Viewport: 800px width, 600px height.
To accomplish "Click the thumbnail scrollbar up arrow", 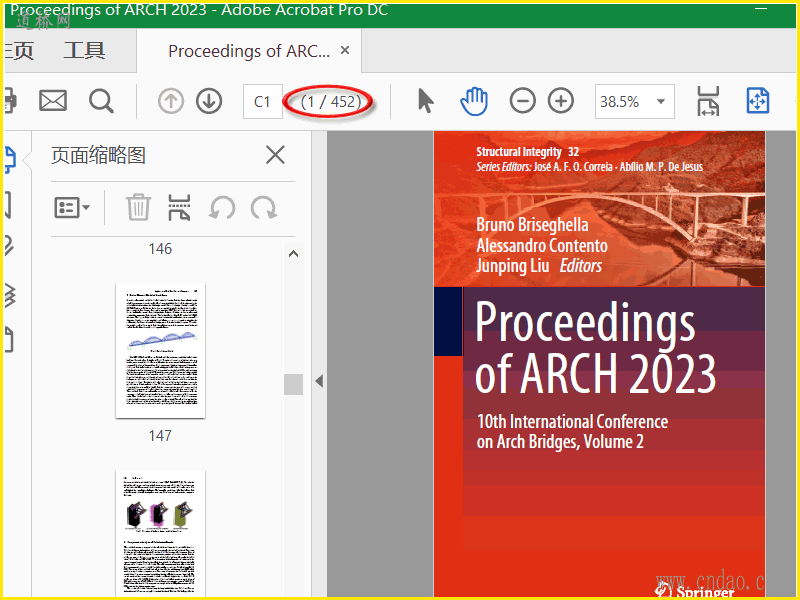I will pos(293,254).
